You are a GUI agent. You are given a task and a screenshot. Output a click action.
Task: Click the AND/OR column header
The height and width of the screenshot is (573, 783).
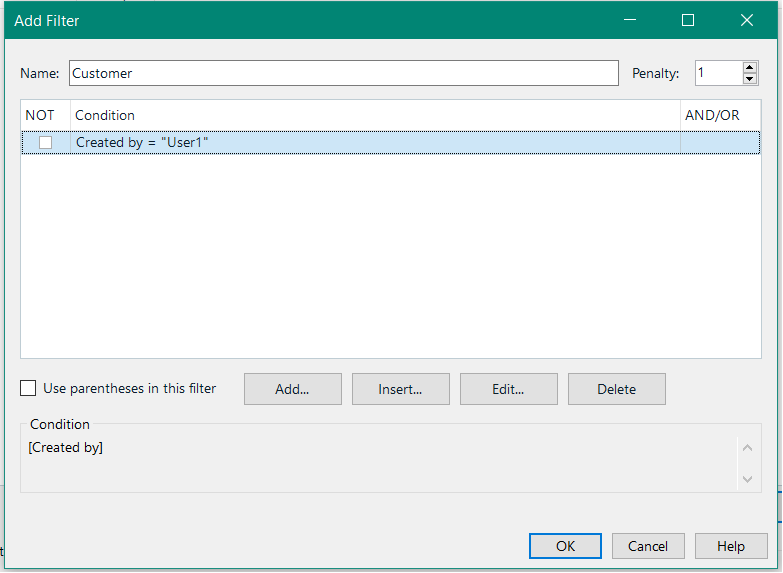coord(713,115)
